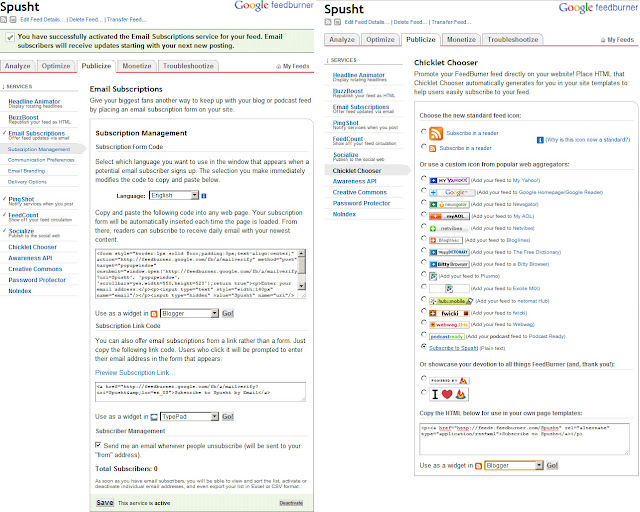
Task: Click the netvibes chicklet badge
Action: (x=448, y=228)
